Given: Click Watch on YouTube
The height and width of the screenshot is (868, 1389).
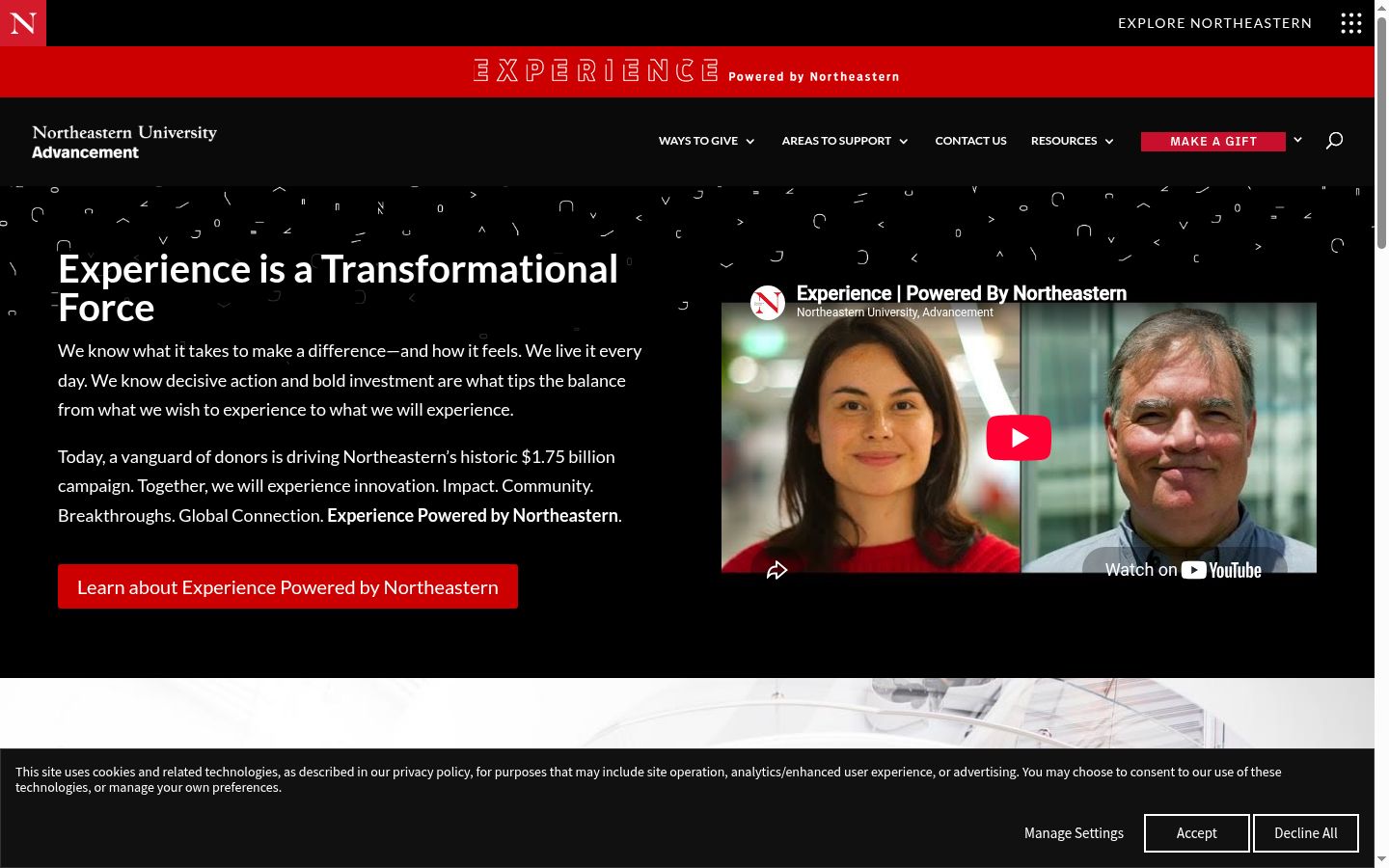Looking at the screenshot, I should point(1184,570).
